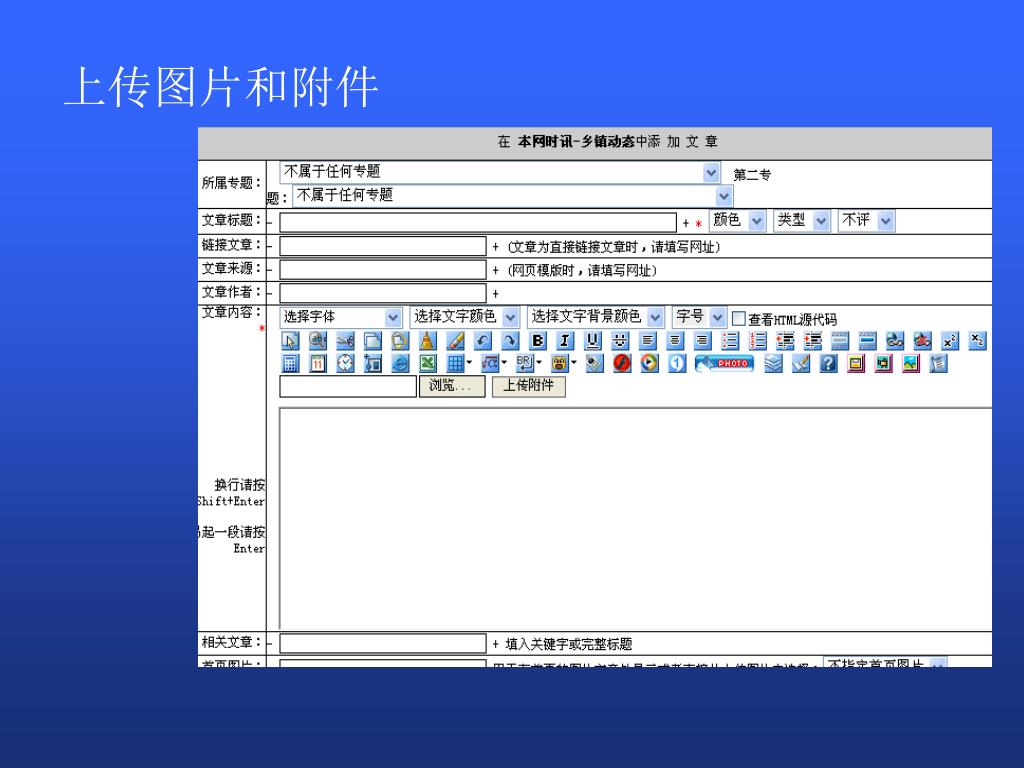The width and height of the screenshot is (1024, 768).
Task: Open the 选择文字背景颜色 dropdown
Action: [x=595, y=317]
